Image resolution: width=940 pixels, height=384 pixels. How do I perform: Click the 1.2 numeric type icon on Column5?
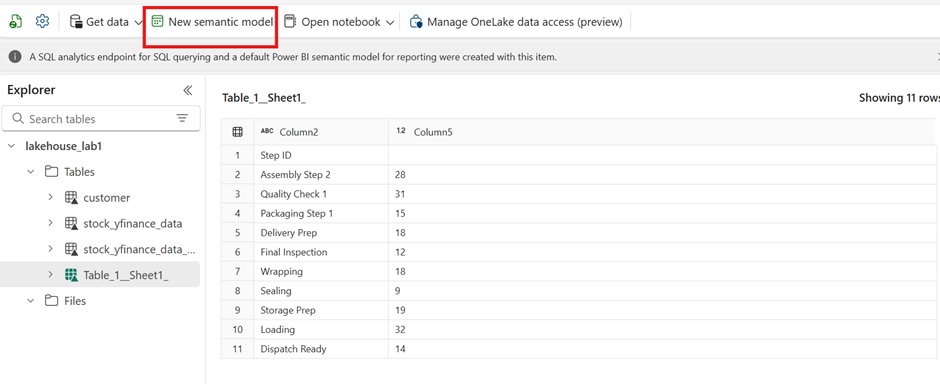pos(401,131)
